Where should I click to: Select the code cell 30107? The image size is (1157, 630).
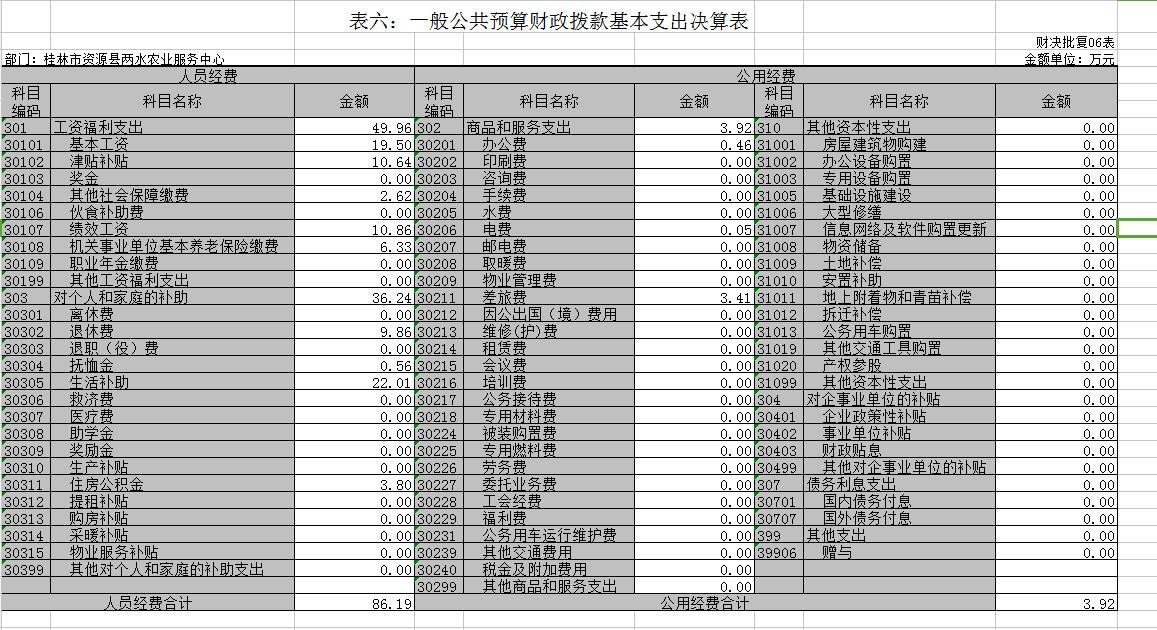tap(24, 230)
